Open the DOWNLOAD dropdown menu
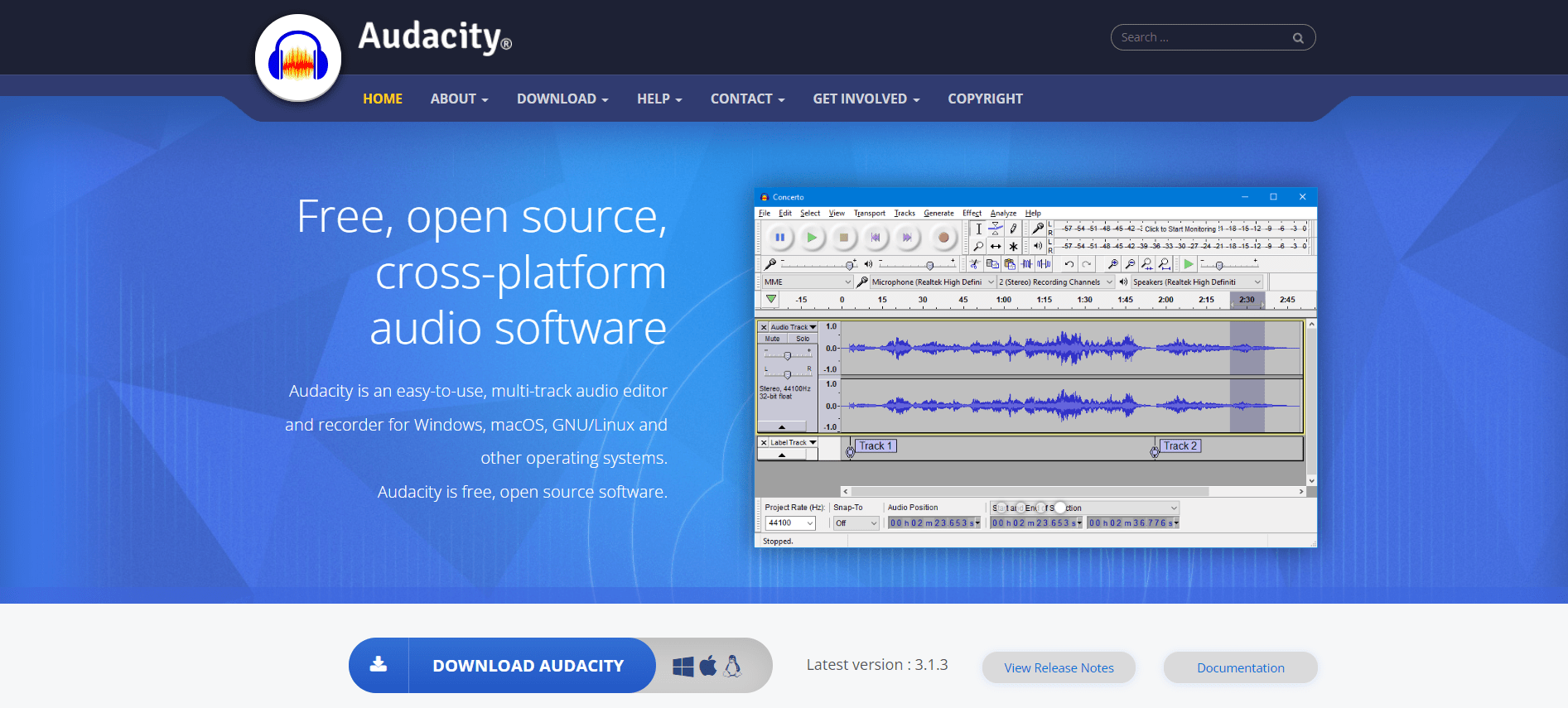The image size is (1568, 708). pyautogui.click(x=562, y=99)
